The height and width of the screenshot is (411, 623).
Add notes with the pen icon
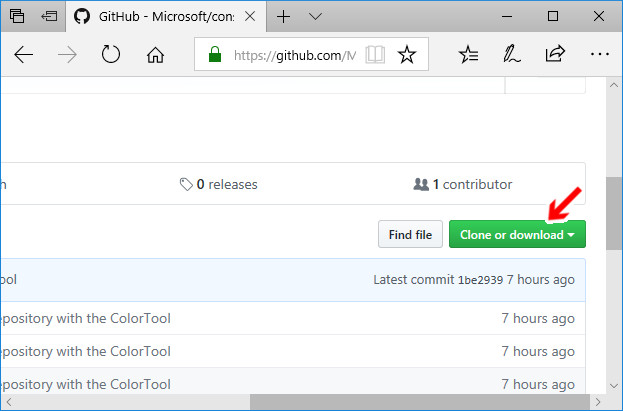(512, 54)
